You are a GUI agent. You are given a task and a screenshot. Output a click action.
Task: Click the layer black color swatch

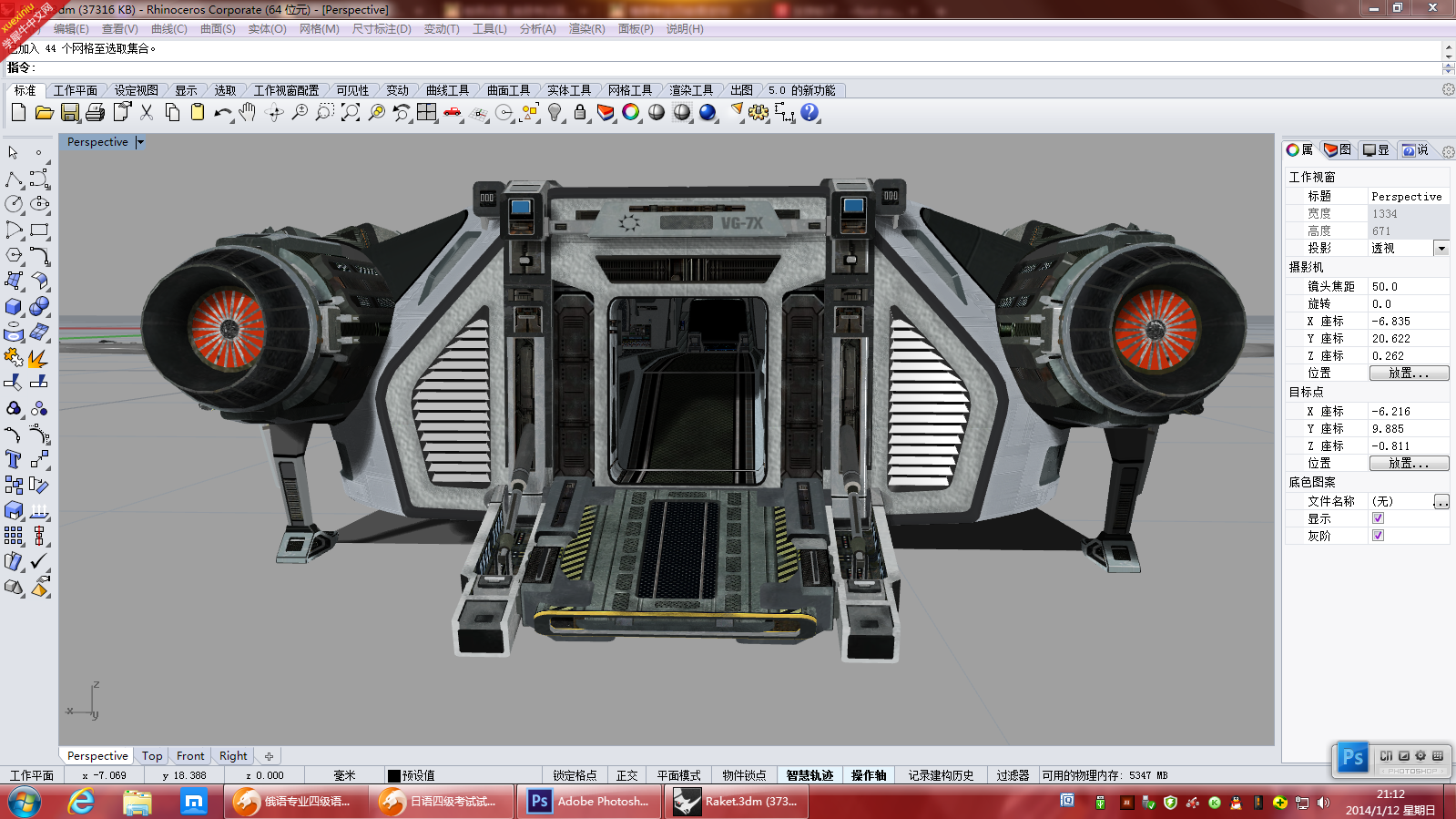(394, 776)
